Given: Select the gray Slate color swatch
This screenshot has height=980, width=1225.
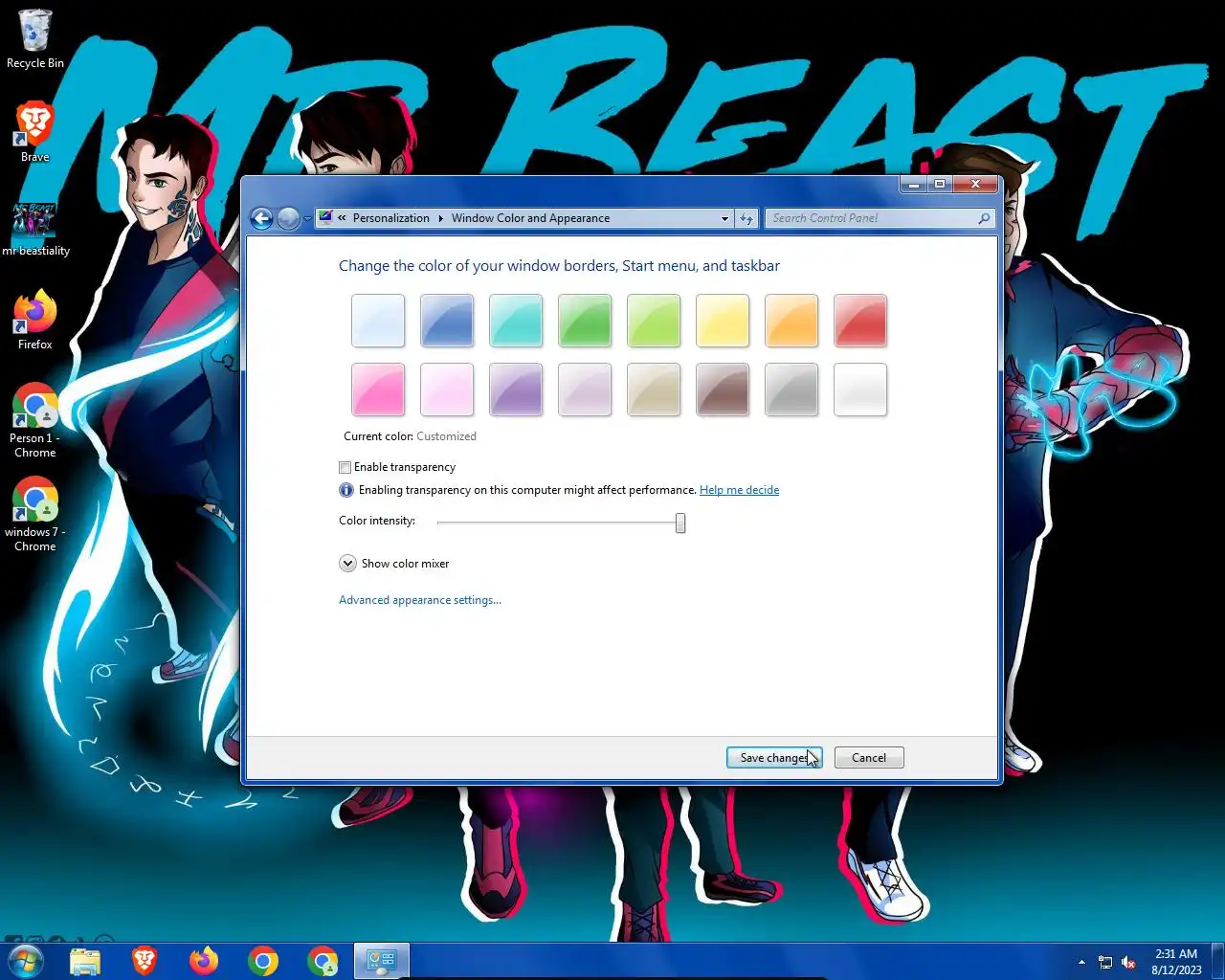Looking at the screenshot, I should pos(791,390).
